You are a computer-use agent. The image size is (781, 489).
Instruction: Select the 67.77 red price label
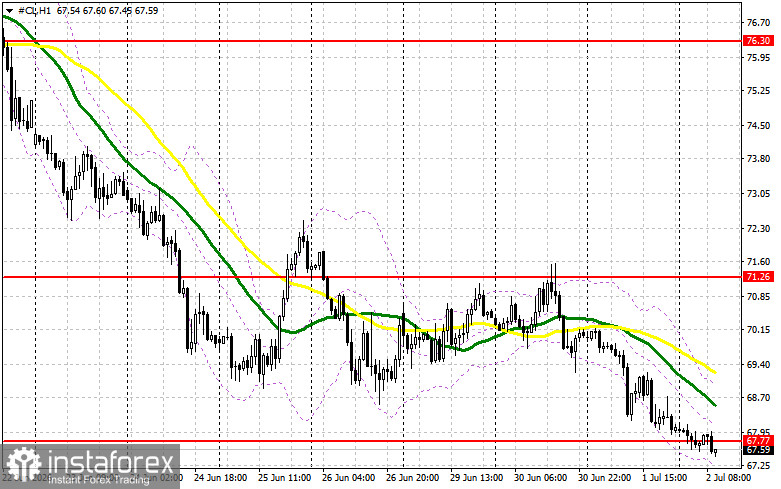tap(759, 441)
